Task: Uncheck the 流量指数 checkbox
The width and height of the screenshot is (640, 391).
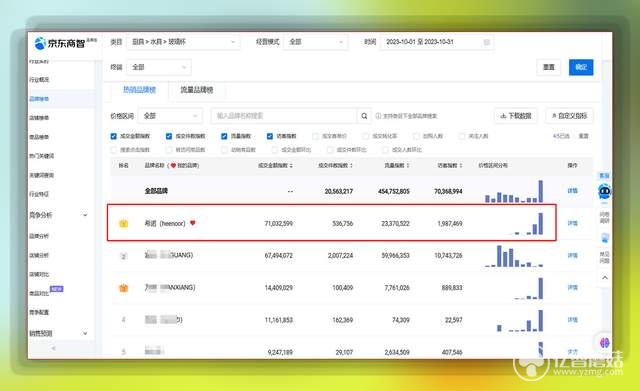Action: (224, 136)
